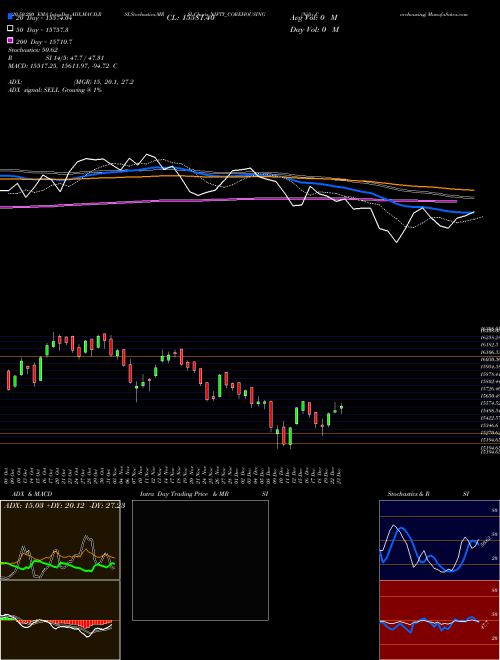This screenshot has height=660, width=500.
Task: Click the blue 20 Day EMA legend swatch
Action: tap(10, 16)
